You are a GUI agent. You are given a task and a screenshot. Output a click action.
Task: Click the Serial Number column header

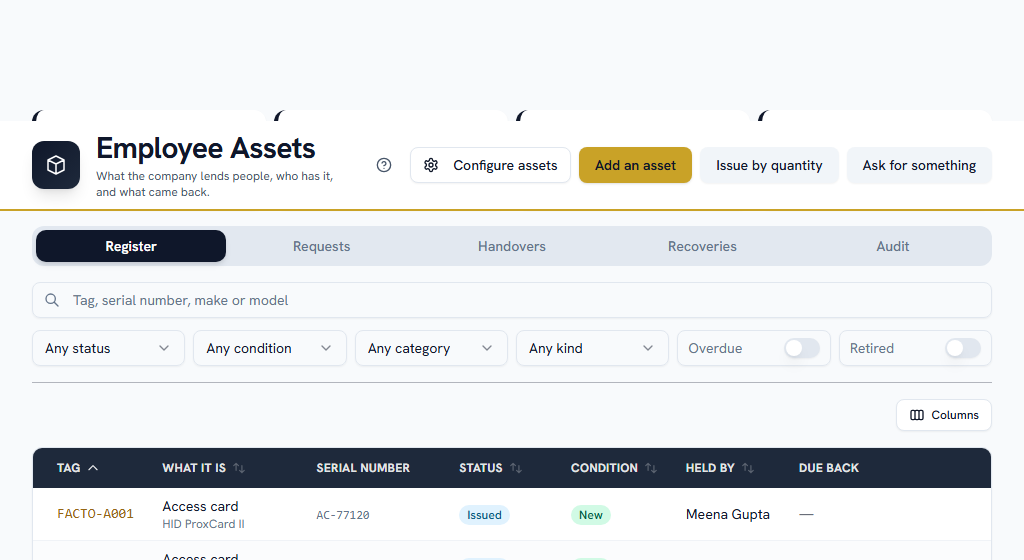pyautogui.click(x=363, y=468)
